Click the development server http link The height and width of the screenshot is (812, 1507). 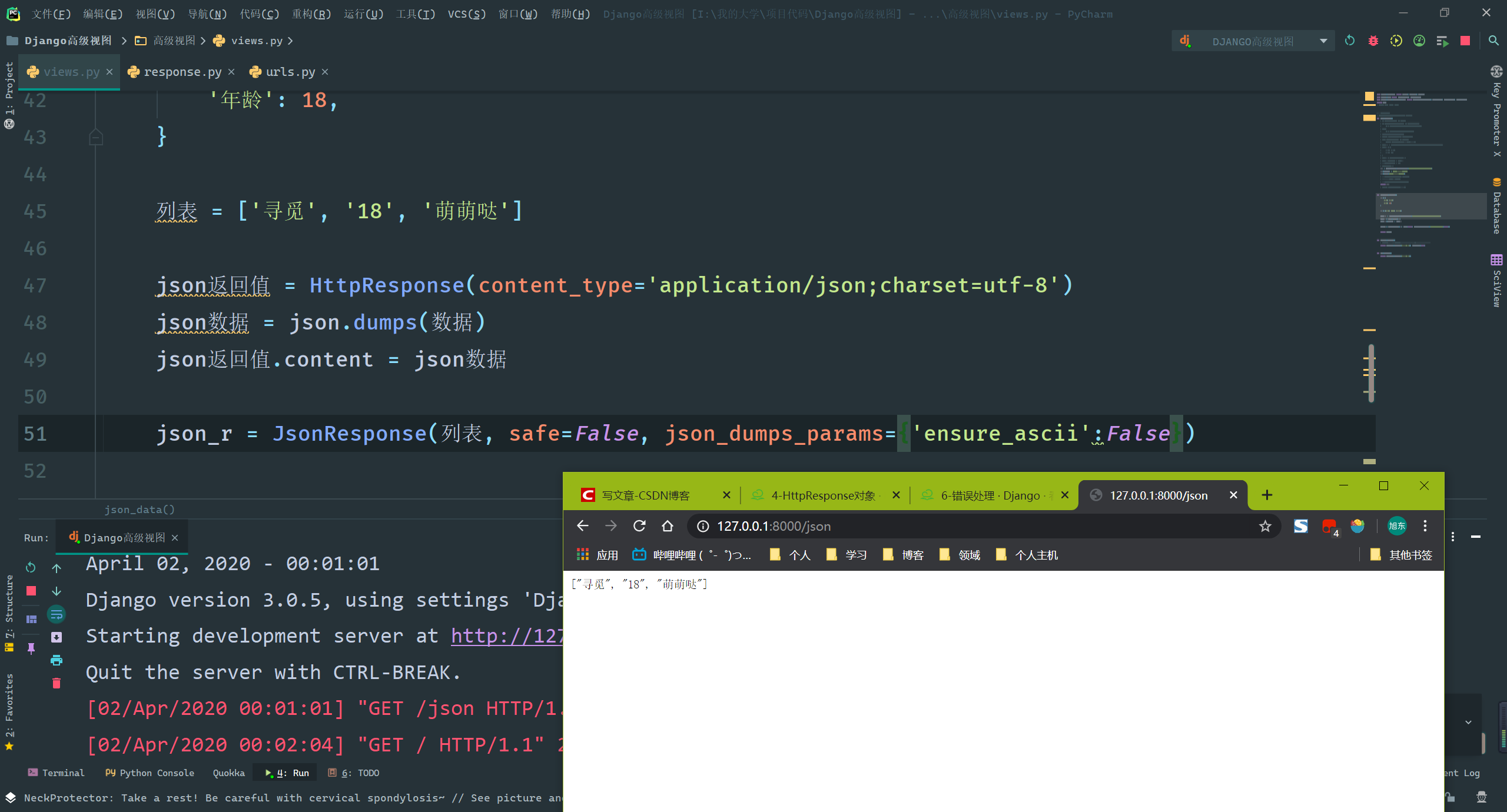[506, 636]
